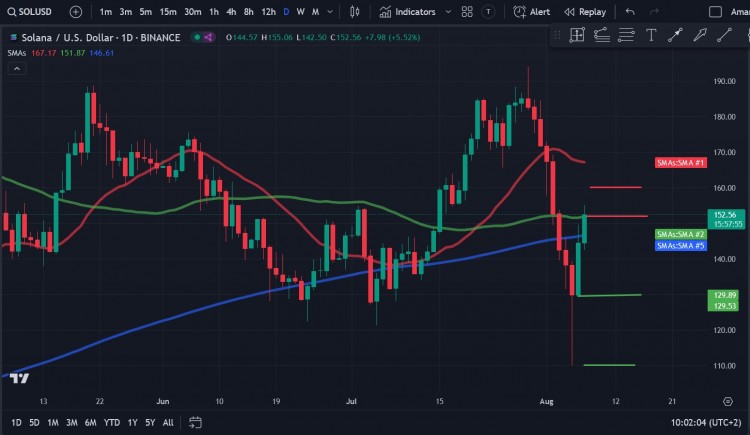Viewport: 750px width, 435px height.
Task: Set date range to 5D
Action: click(x=34, y=423)
